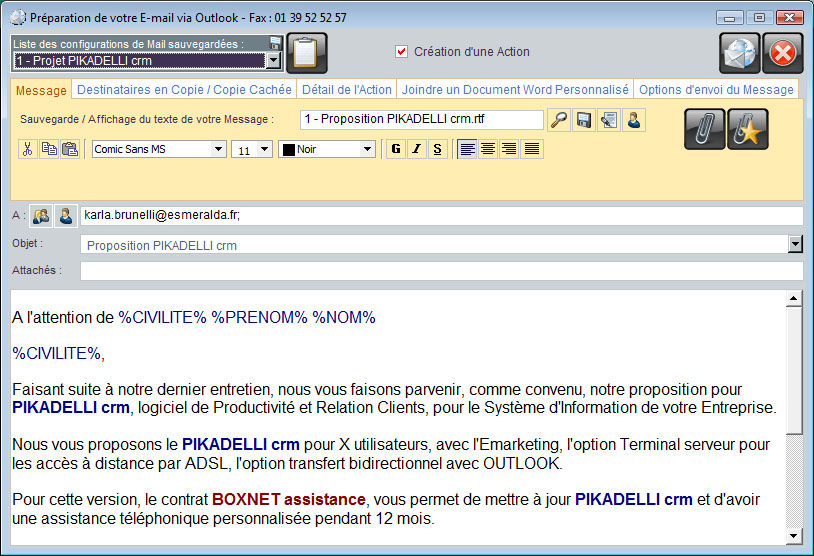The image size is (814, 556).
Task: Switch to the "Détail de l'Action" tab
Action: (x=347, y=89)
